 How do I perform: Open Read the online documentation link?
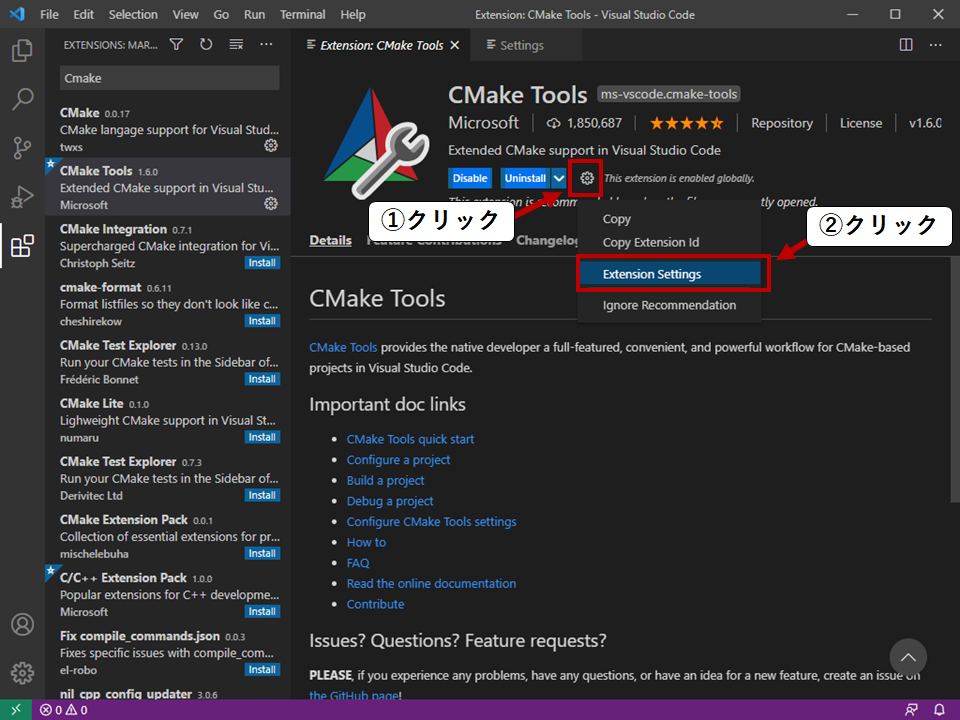(431, 583)
